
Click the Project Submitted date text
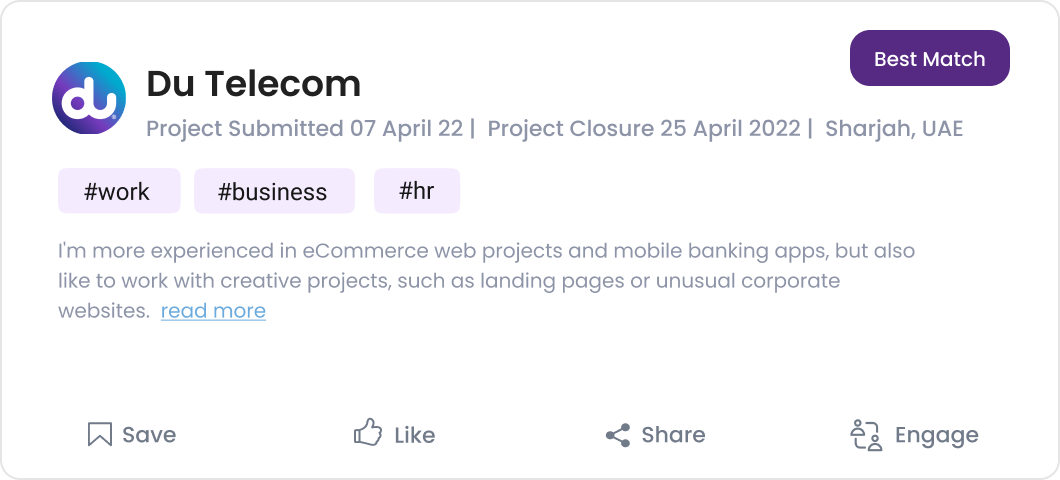pos(305,129)
